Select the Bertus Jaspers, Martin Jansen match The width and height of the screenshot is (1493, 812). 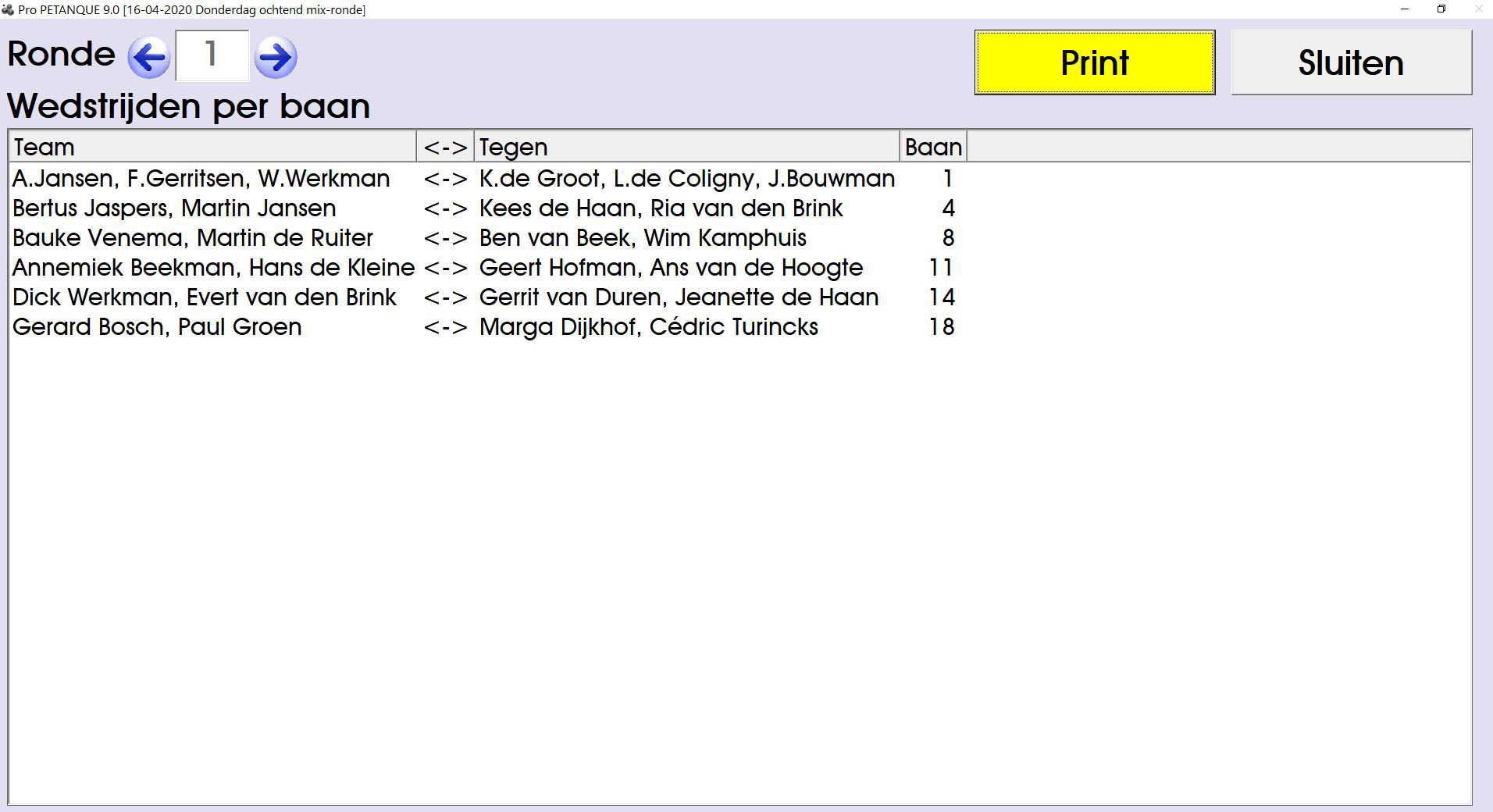[174, 208]
